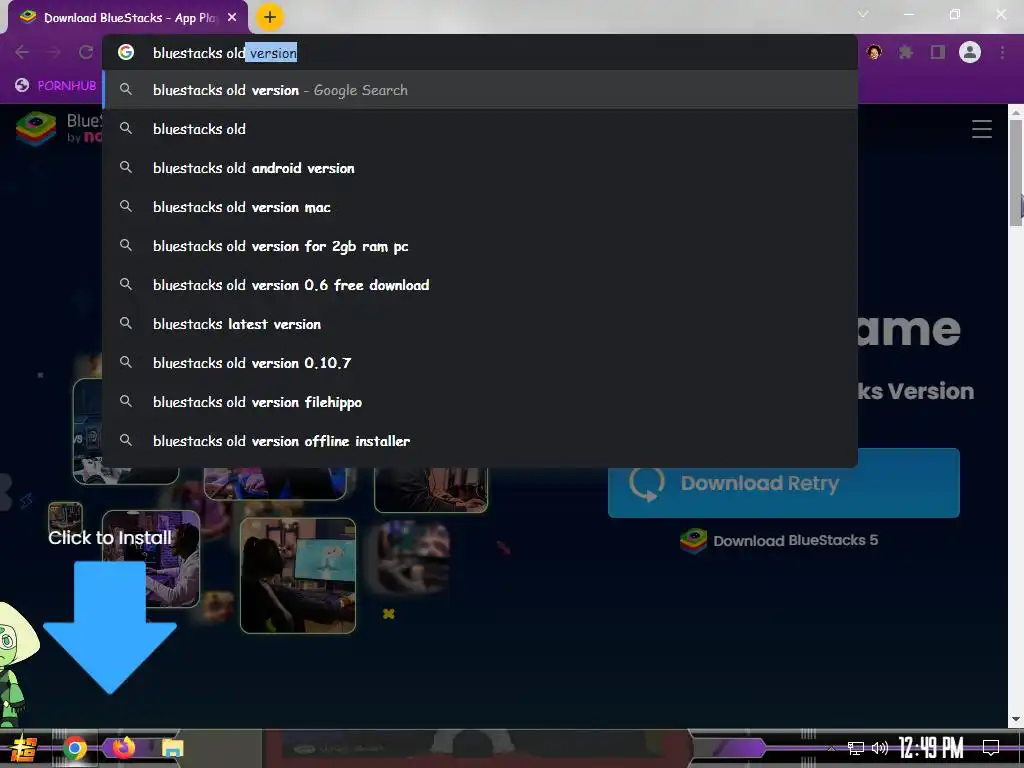Select 'bluestacks old version 0.10.7' suggestion
Screen dimensions: 1024x768
(x=480, y=362)
